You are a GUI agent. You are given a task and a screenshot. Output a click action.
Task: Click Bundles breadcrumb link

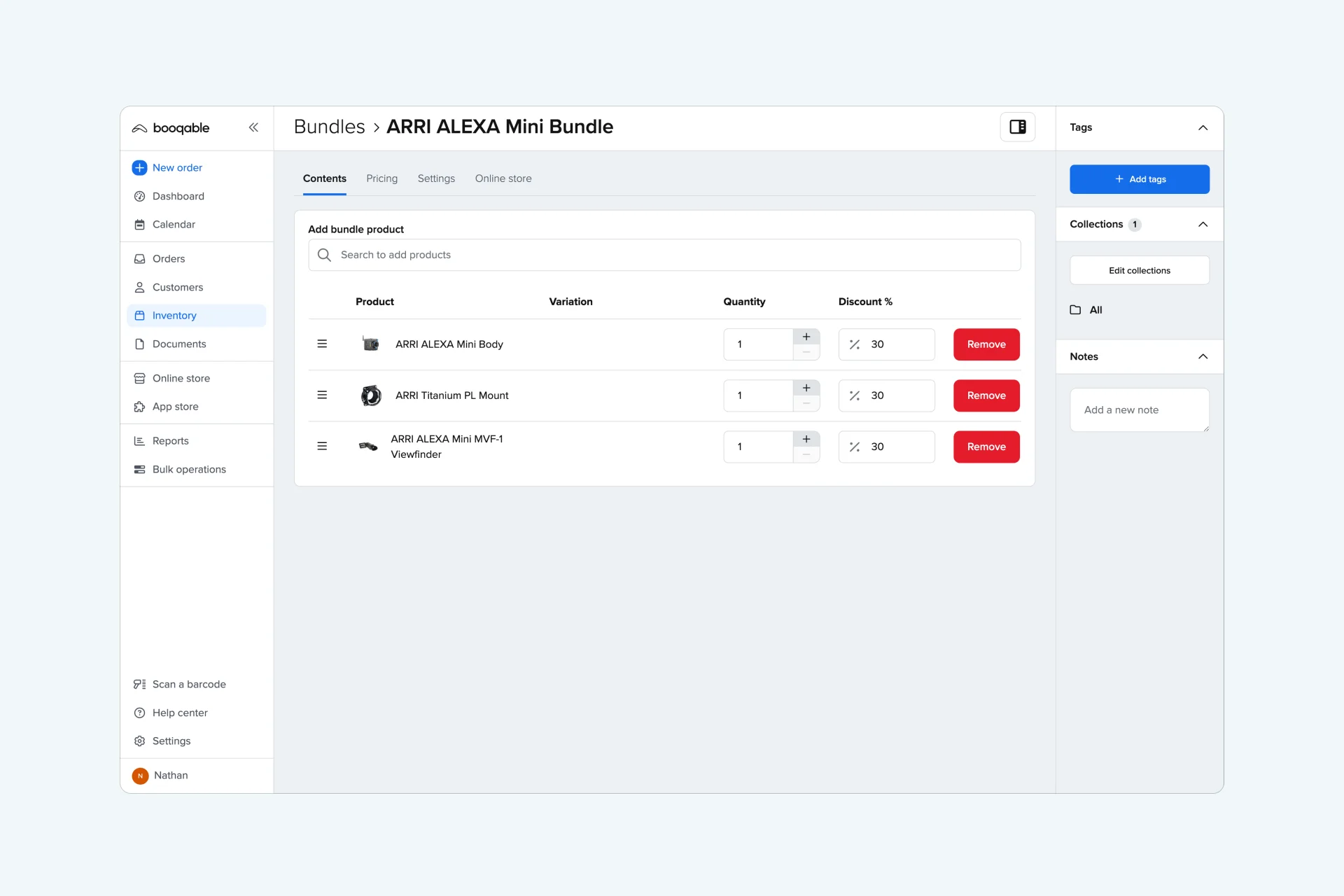click(329, 127)
